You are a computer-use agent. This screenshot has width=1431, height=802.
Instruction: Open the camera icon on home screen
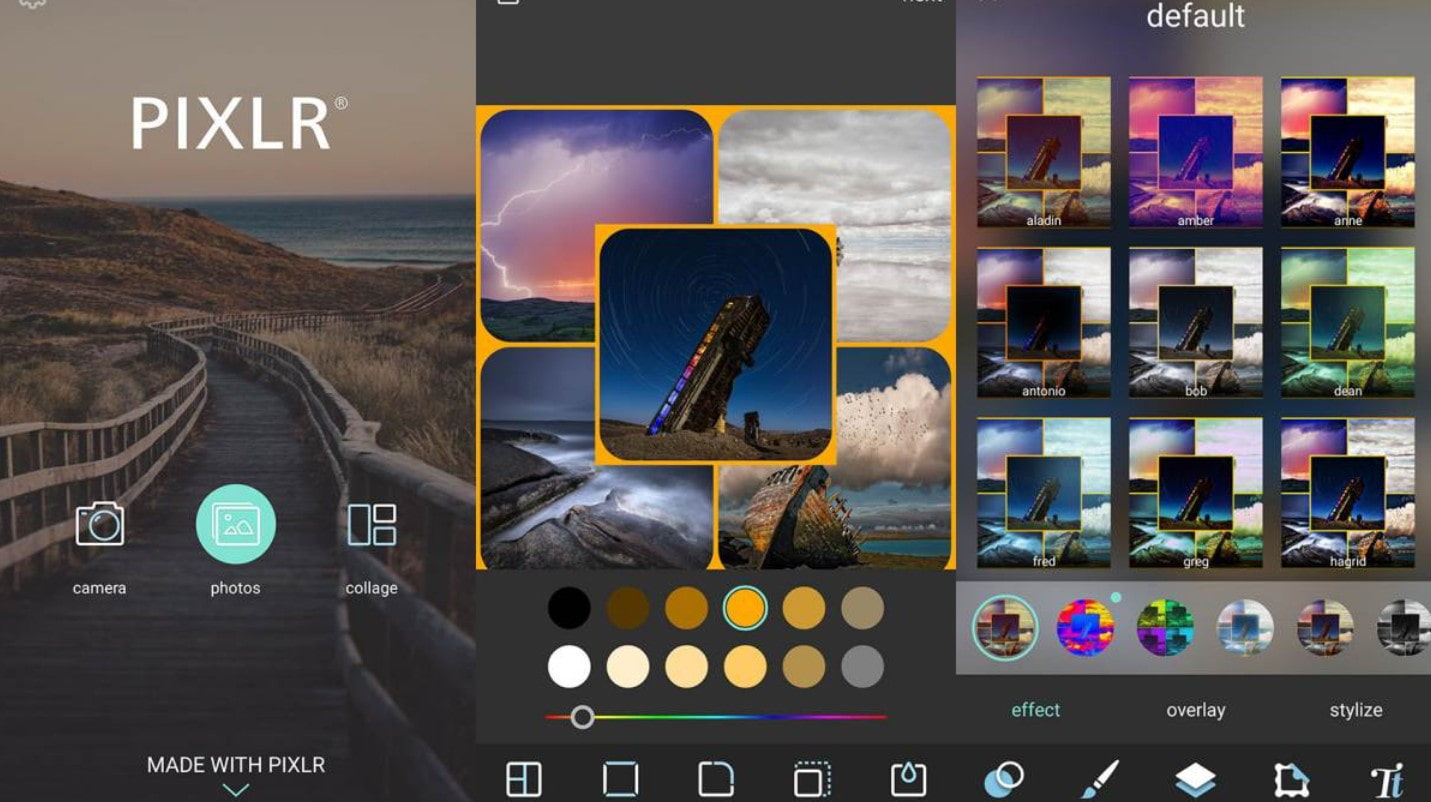(x=100, y=525)
